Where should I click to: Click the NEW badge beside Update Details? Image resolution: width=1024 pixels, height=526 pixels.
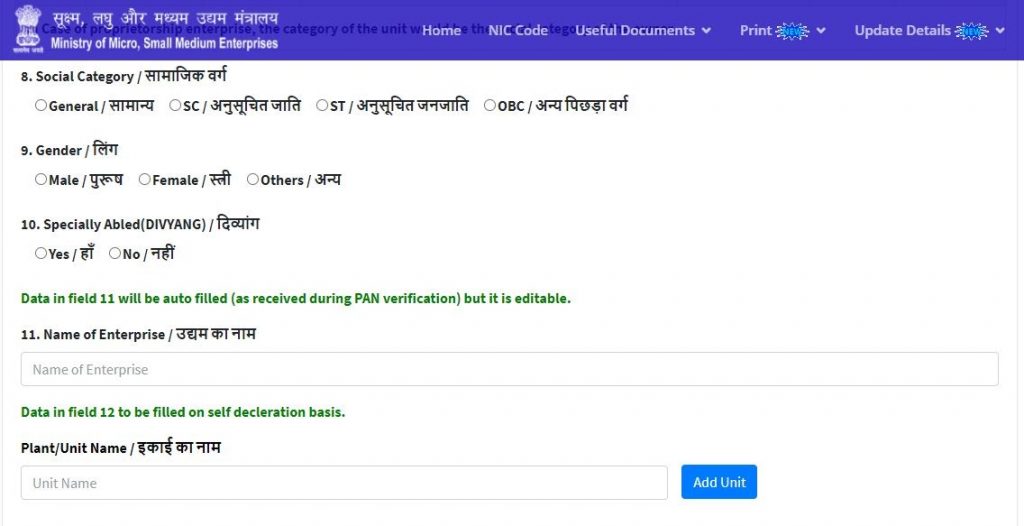pos(971,31)
